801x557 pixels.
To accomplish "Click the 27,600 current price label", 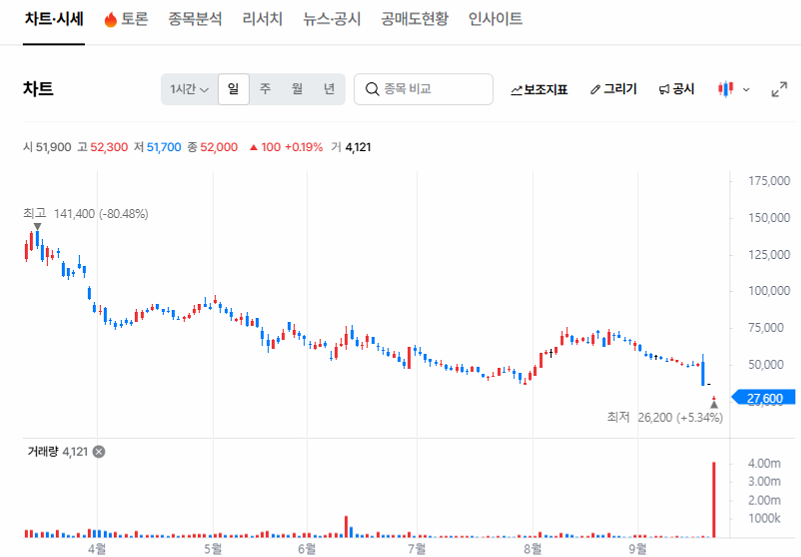I will [764, 398].
